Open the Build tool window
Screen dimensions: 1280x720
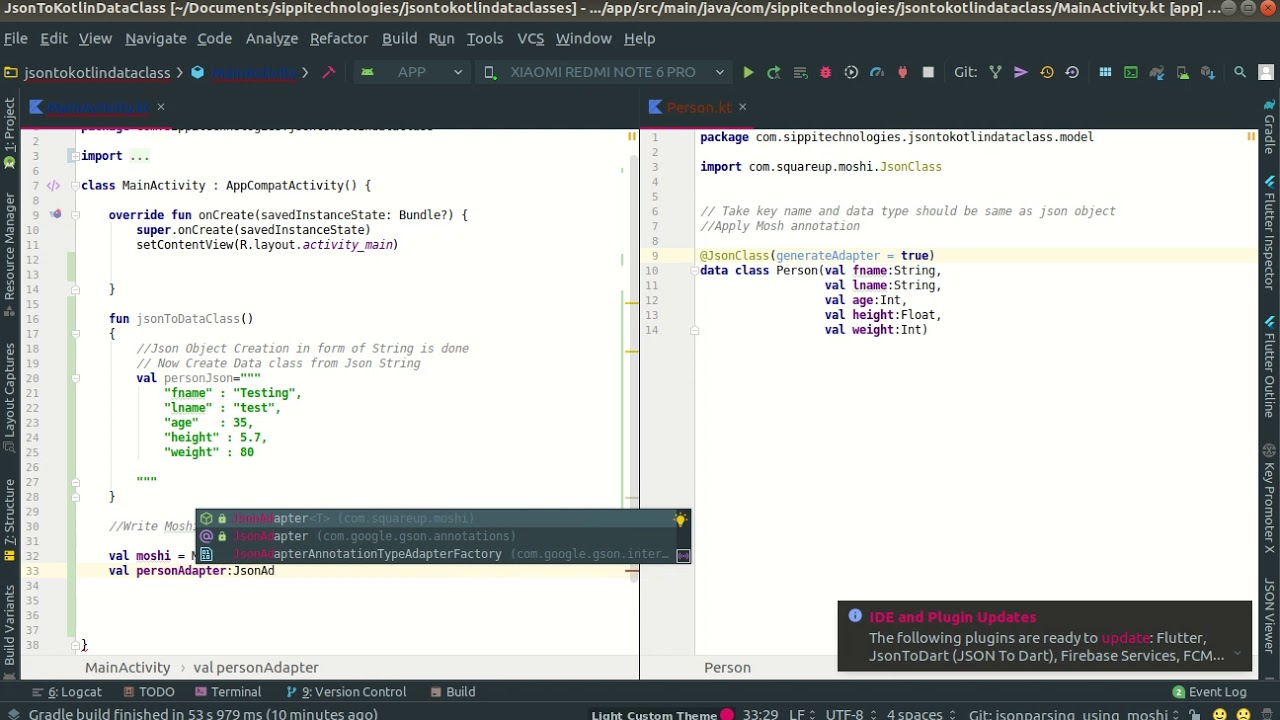[453, 691]
